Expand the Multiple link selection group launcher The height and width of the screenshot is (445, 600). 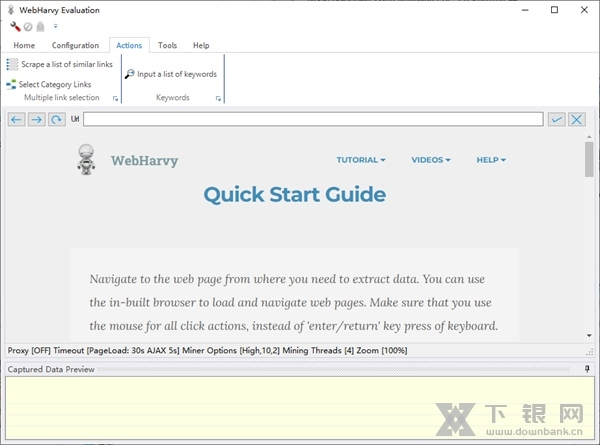pos(115,99)
